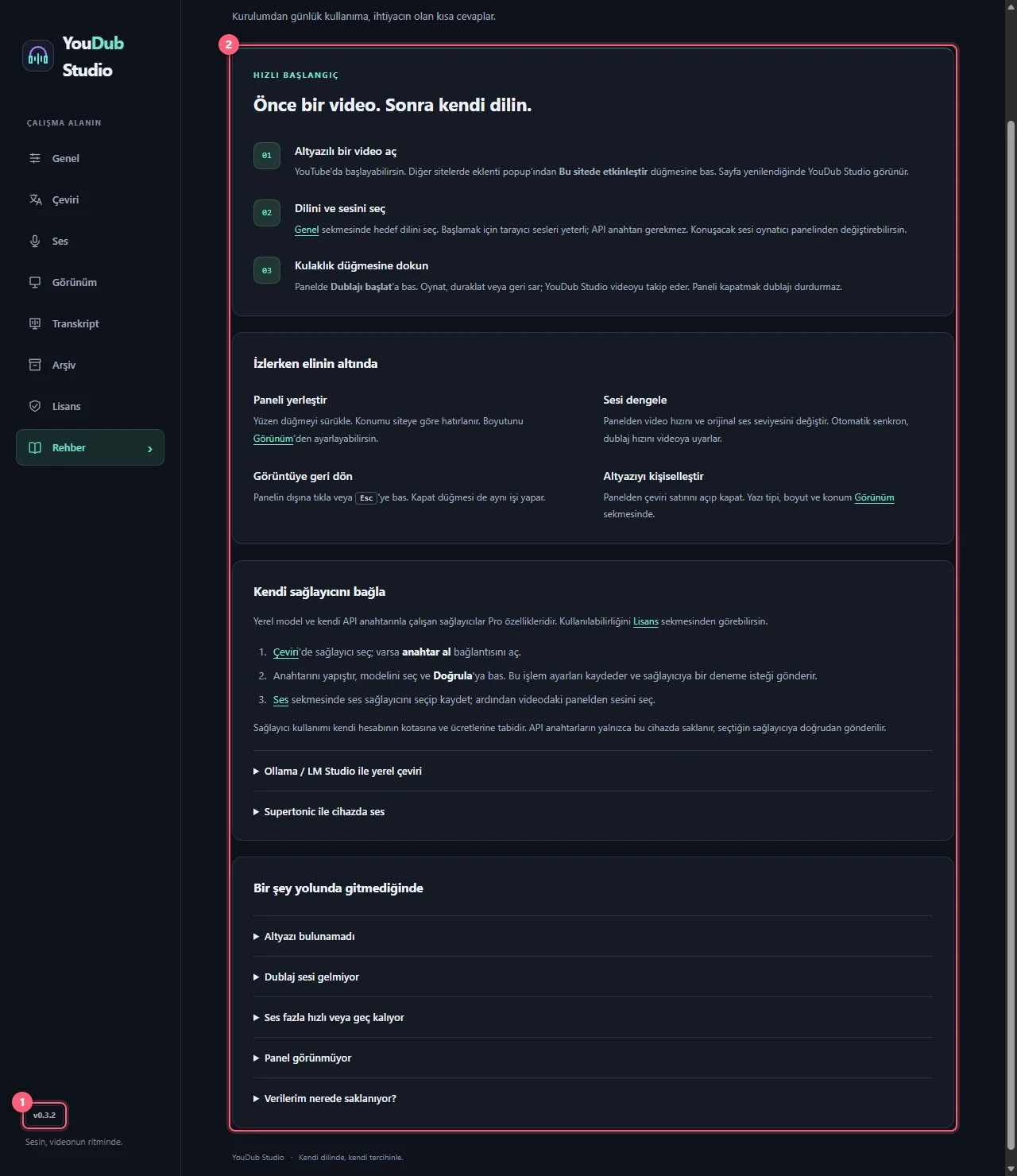The image size is (1017, 1176).
Task: Click the 'Kulaklık düğmesine dokun' step title
Action: 362,265
